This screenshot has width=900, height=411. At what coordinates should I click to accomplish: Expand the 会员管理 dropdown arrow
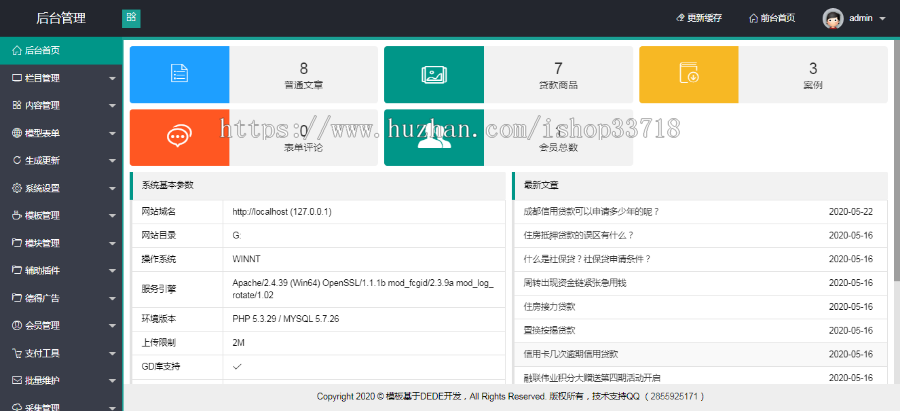tap(112, 326)
